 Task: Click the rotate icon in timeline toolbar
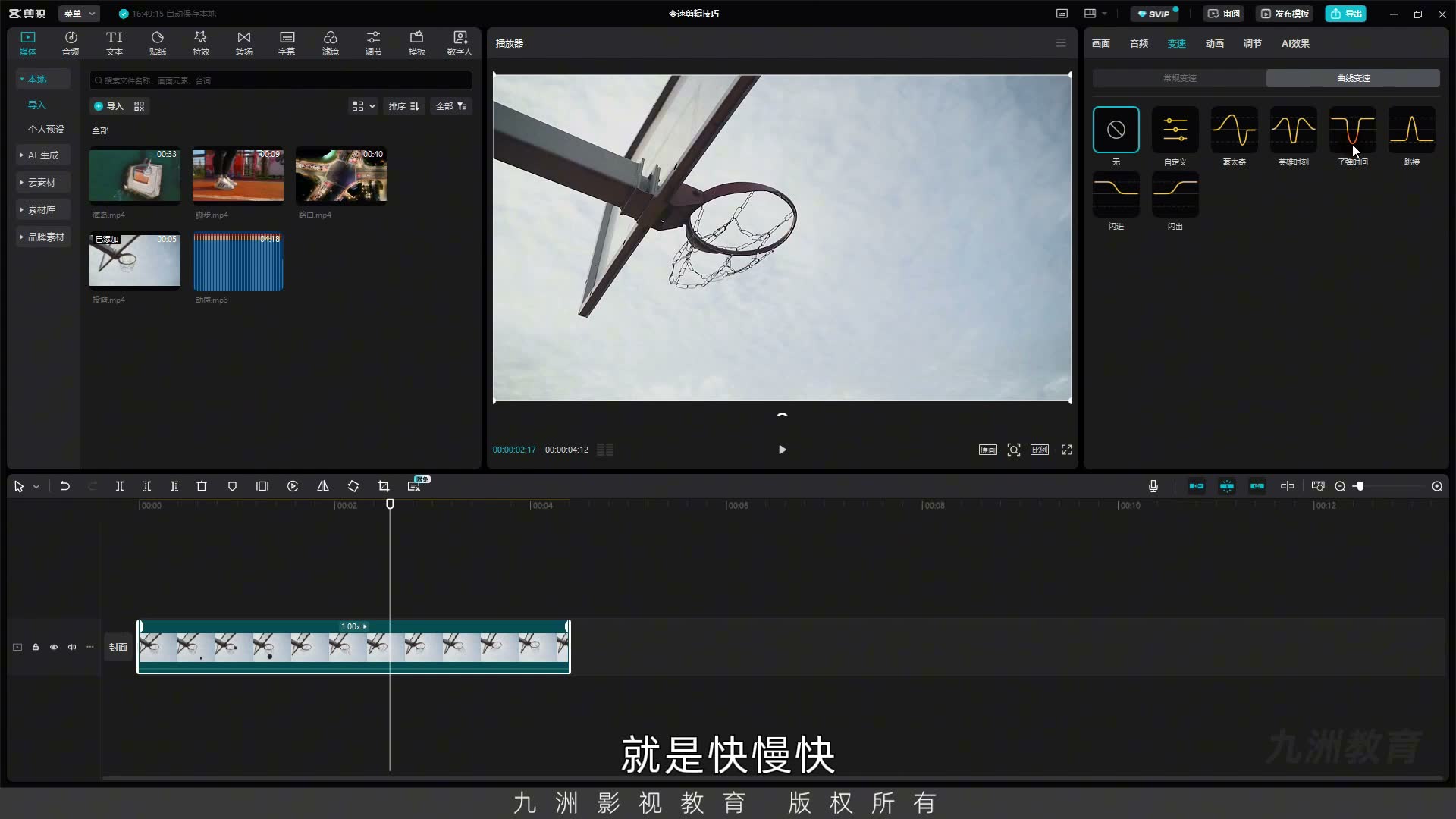tap(353, 486)
